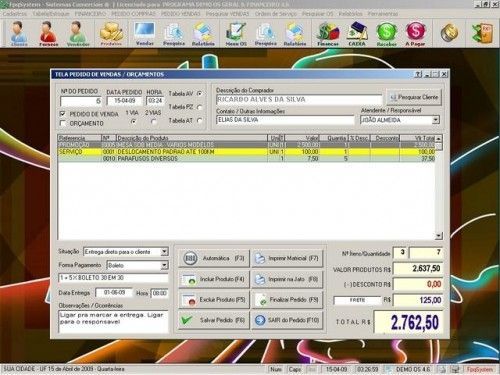Click the Imprimir na Jato (F8) button
The image size is (500, 375).
[287, 279]
